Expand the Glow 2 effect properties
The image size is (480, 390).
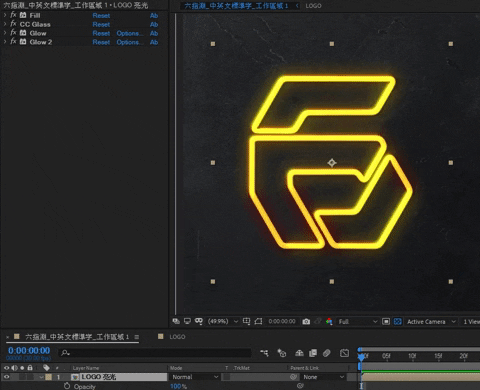click(x=5, y=42)
